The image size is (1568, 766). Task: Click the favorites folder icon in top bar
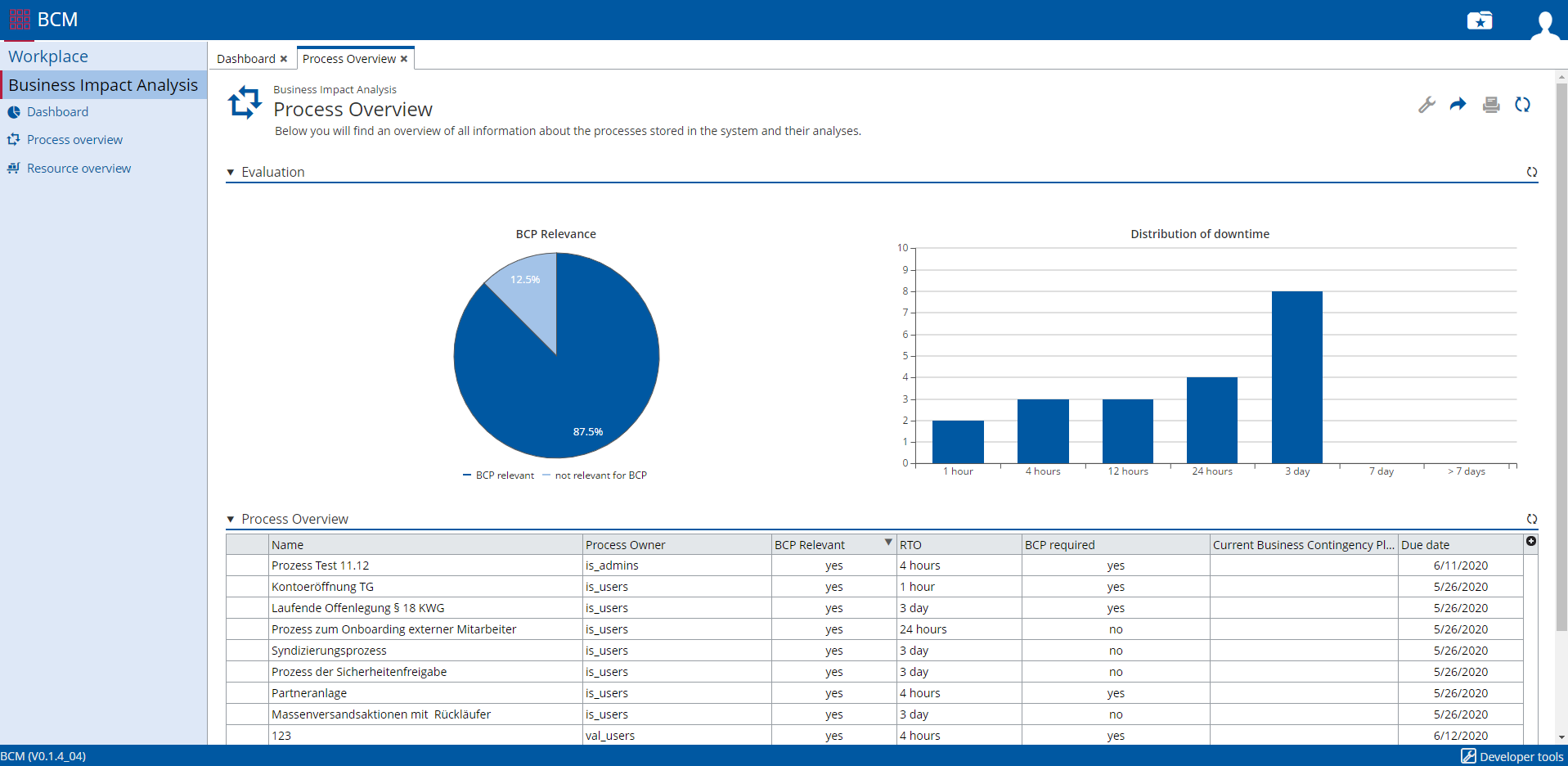pyautogui.click(x=1480, y=20)
